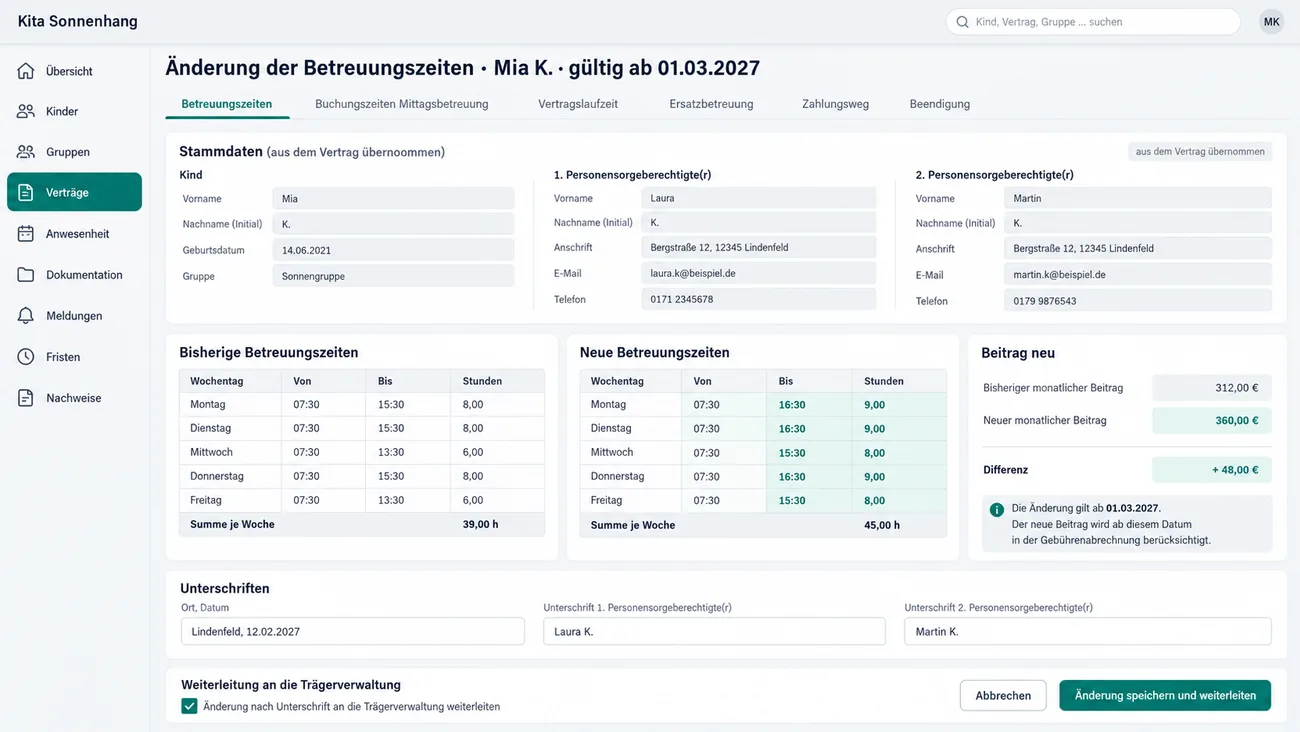Click the Nachweise file icon
The height and width of the screenshot is (732, 1300).
(26, 398)
